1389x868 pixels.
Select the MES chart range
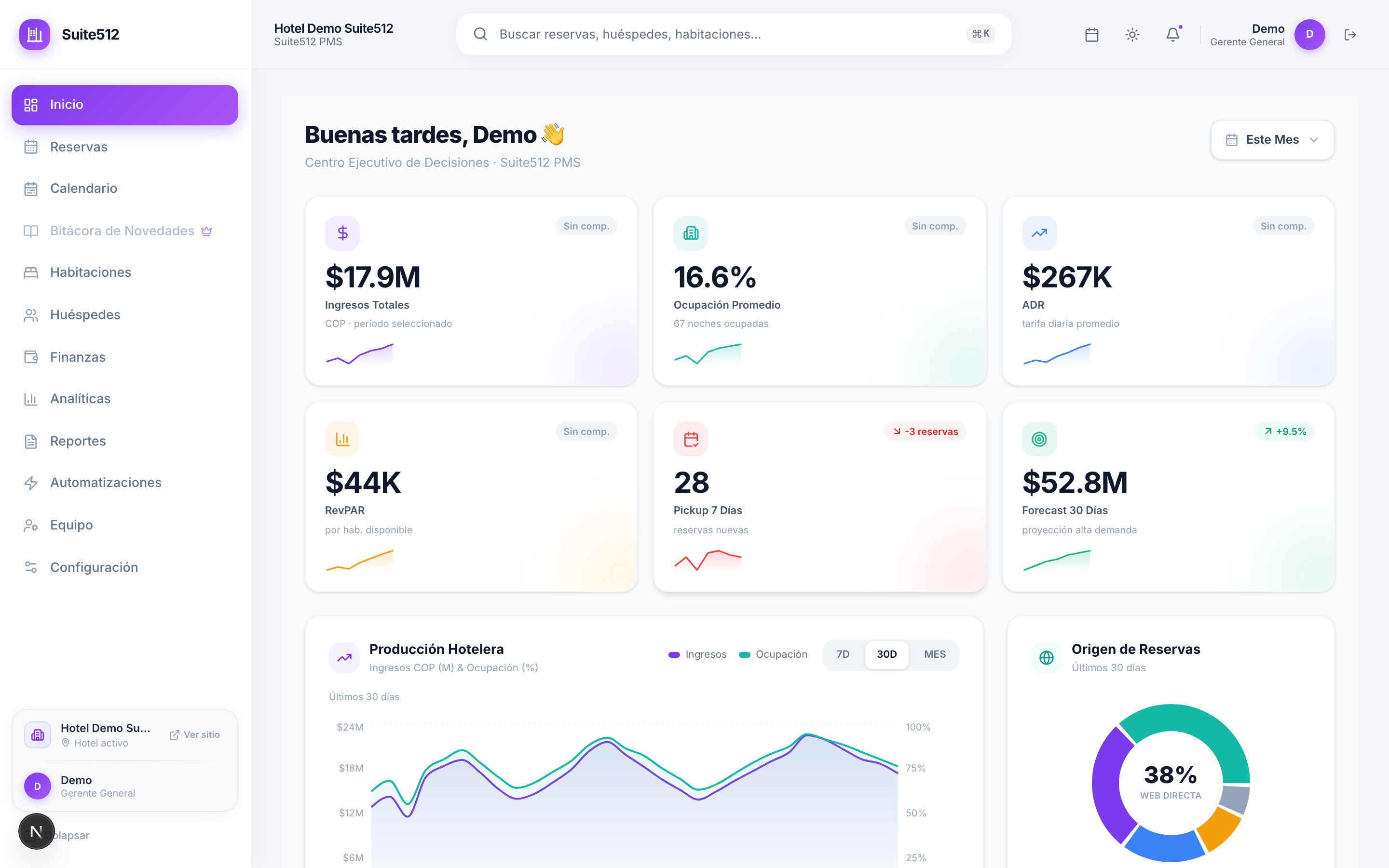[x=934, y=654]
